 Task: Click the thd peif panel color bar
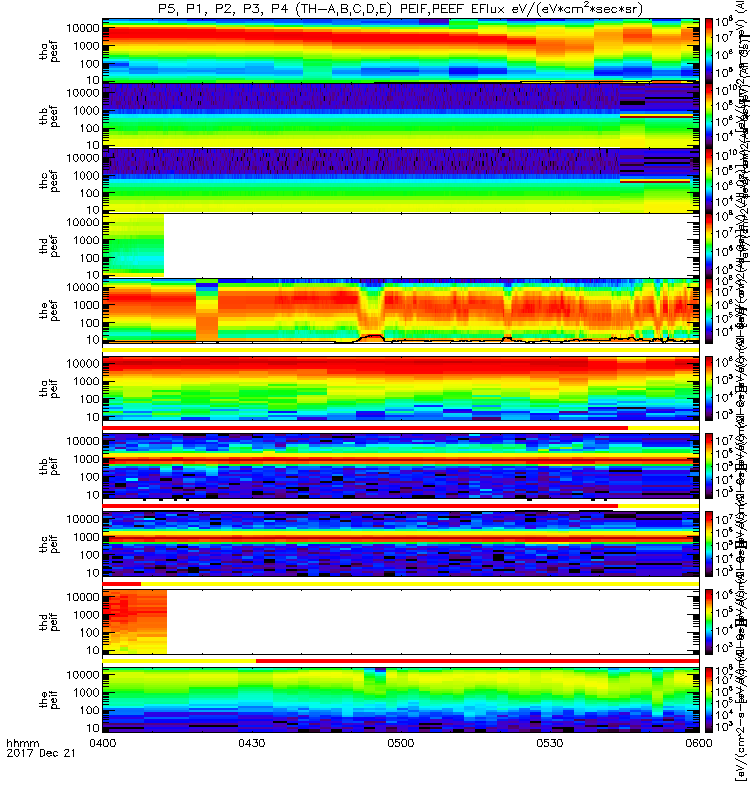tap(709, 621)
